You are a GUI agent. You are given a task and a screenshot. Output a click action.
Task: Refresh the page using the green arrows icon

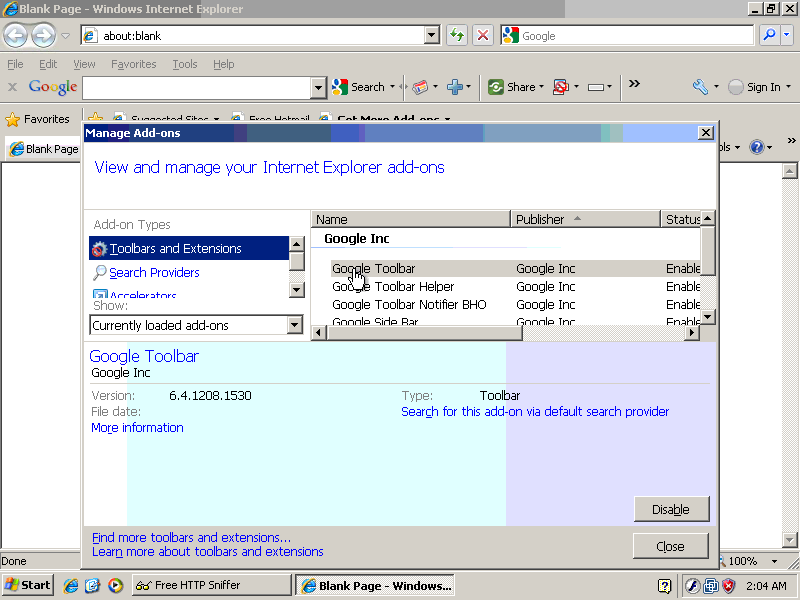(x=457, y=35)
